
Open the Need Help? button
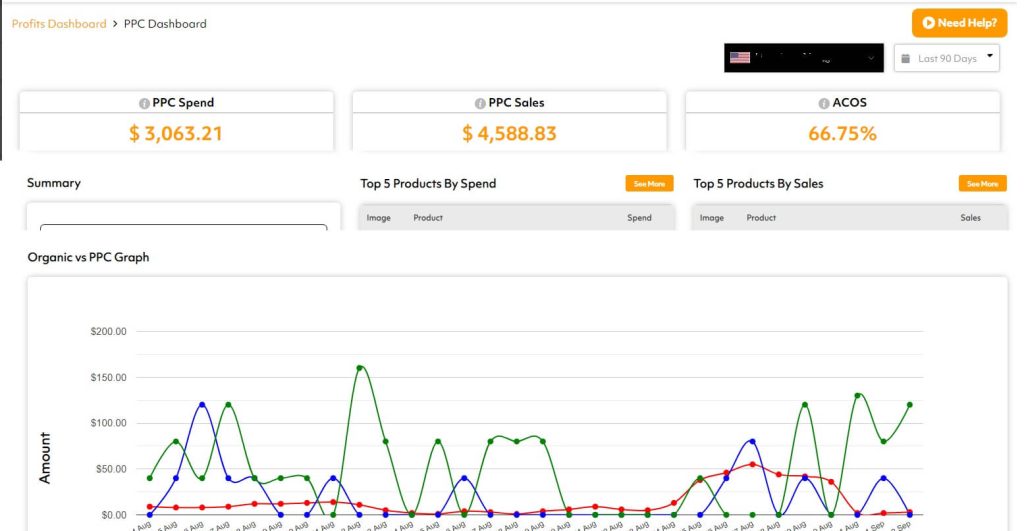coord(959,23)
